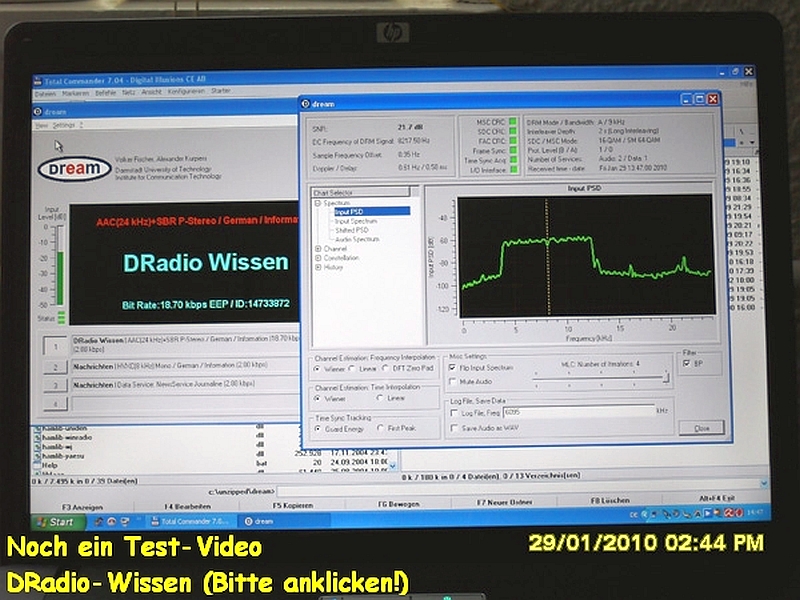Screen dimensions: 800x600
Task: Expand the Constellation tree node
Action: 318,258
